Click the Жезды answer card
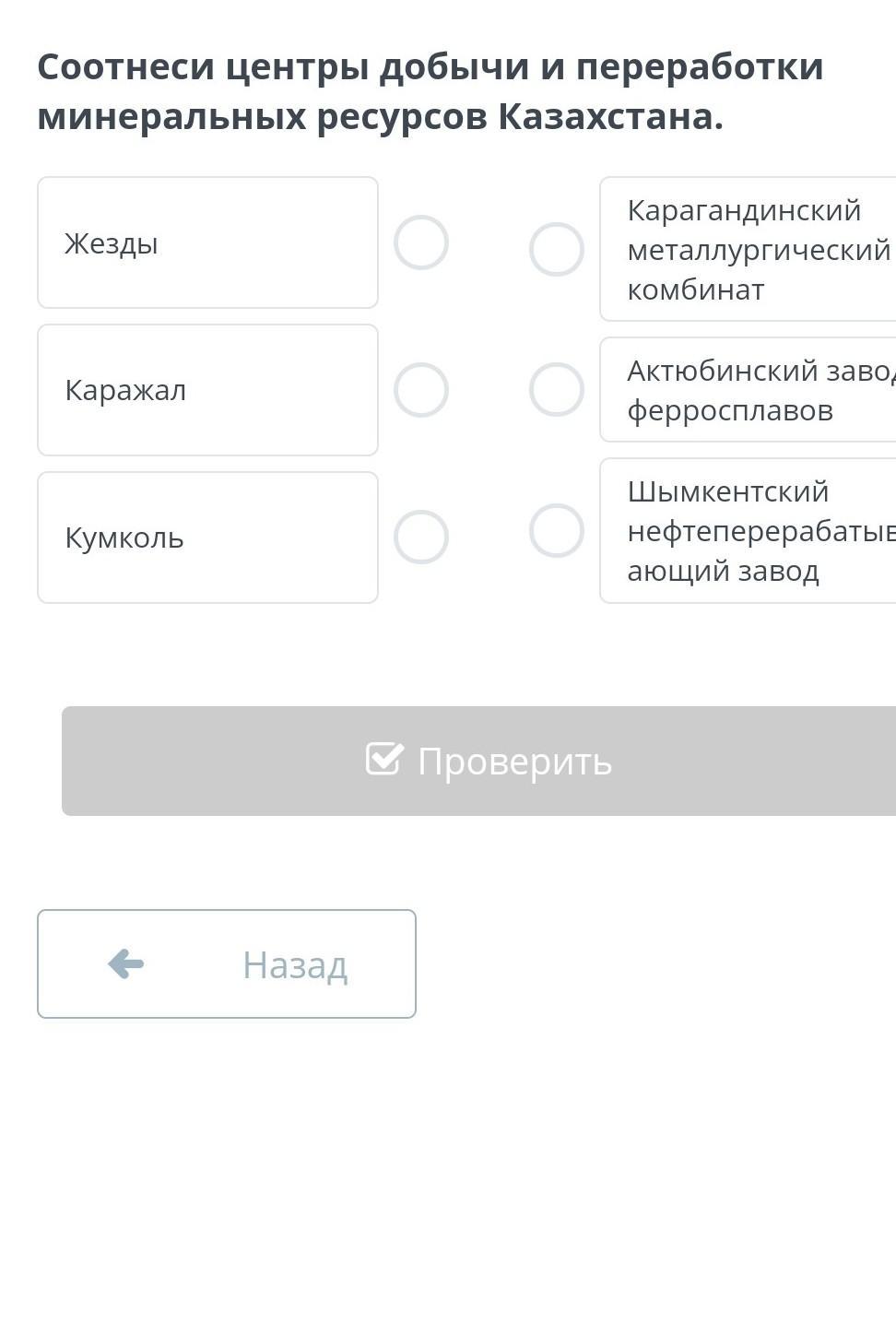This screenshot has height=1335, width=896. click(207, 242)
